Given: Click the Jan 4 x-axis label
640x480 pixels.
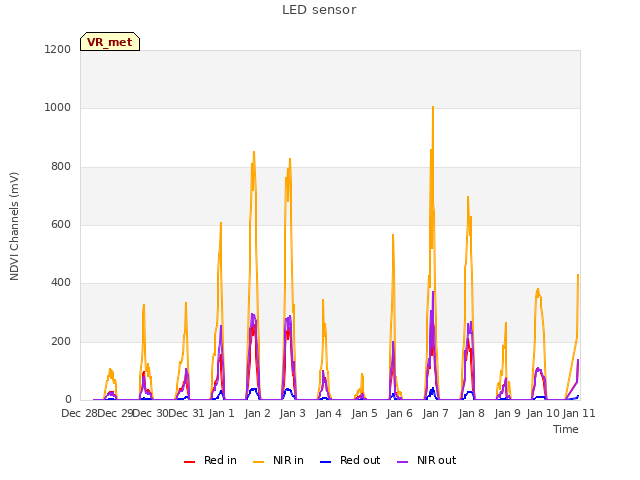Looking at the screenshot, I should pos(329,413).
